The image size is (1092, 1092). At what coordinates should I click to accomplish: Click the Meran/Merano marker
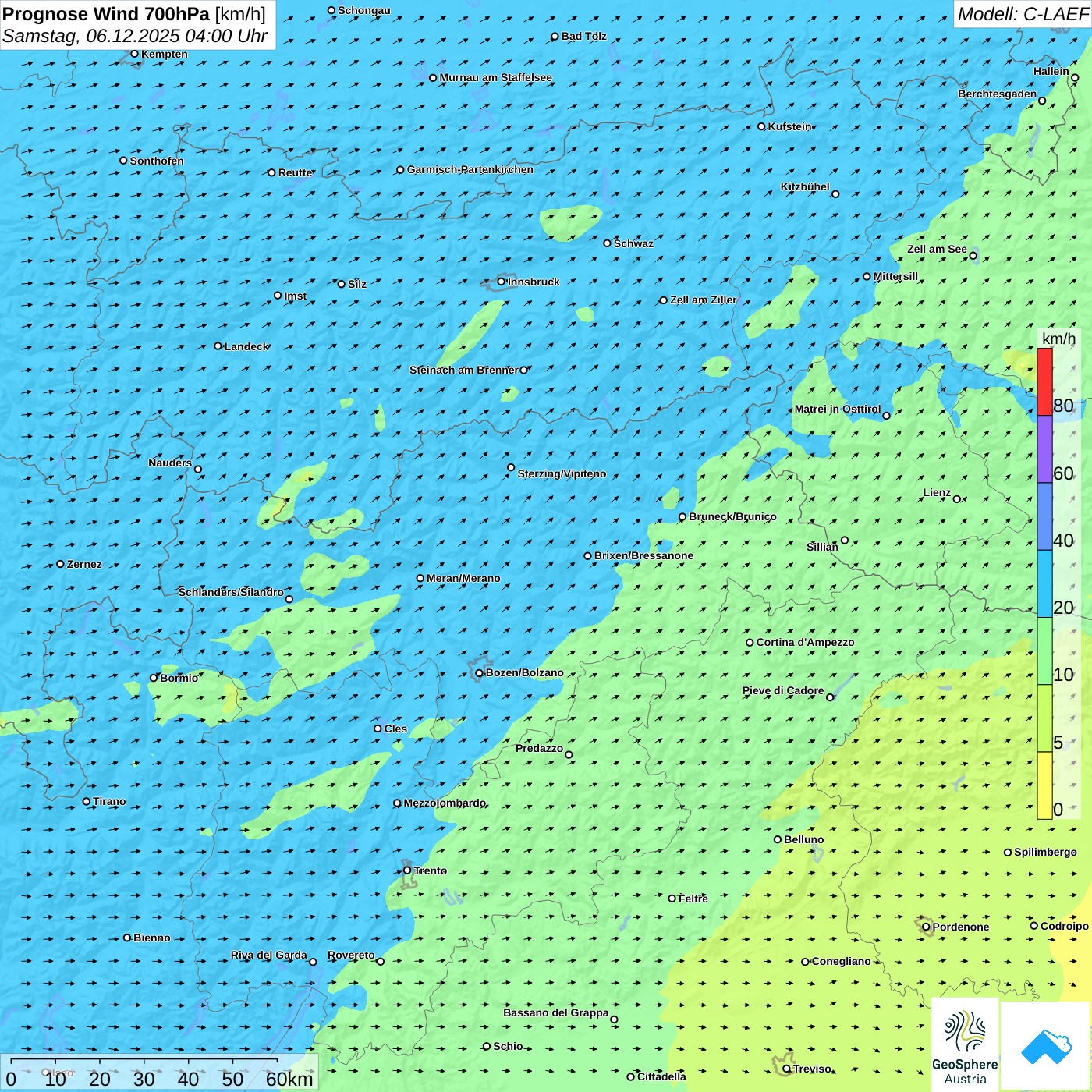coord(420,578)
